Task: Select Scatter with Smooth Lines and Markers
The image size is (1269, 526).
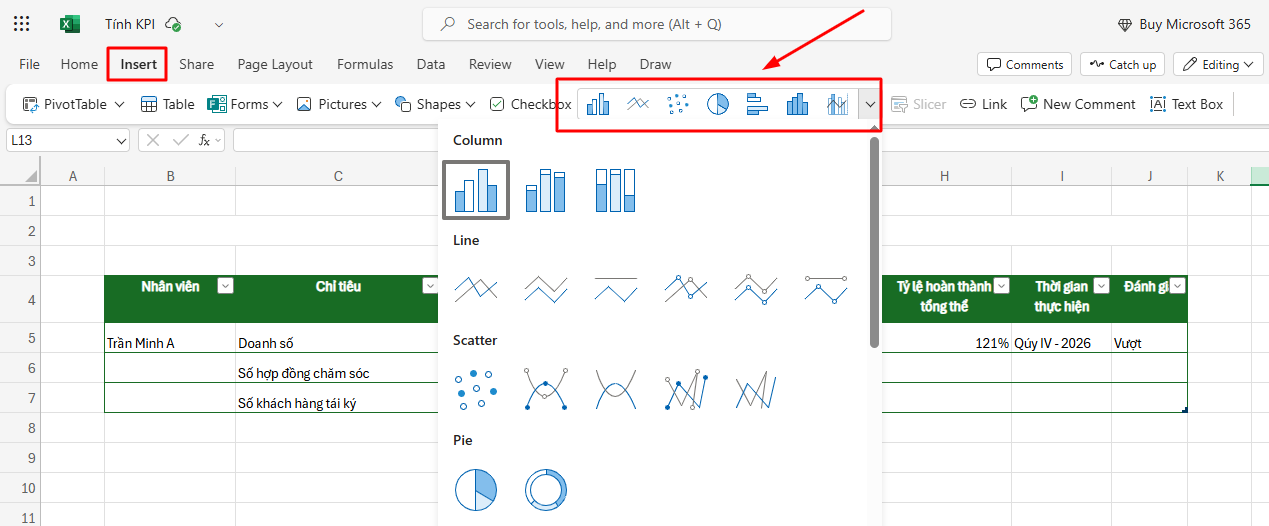Action: (546, 390)
